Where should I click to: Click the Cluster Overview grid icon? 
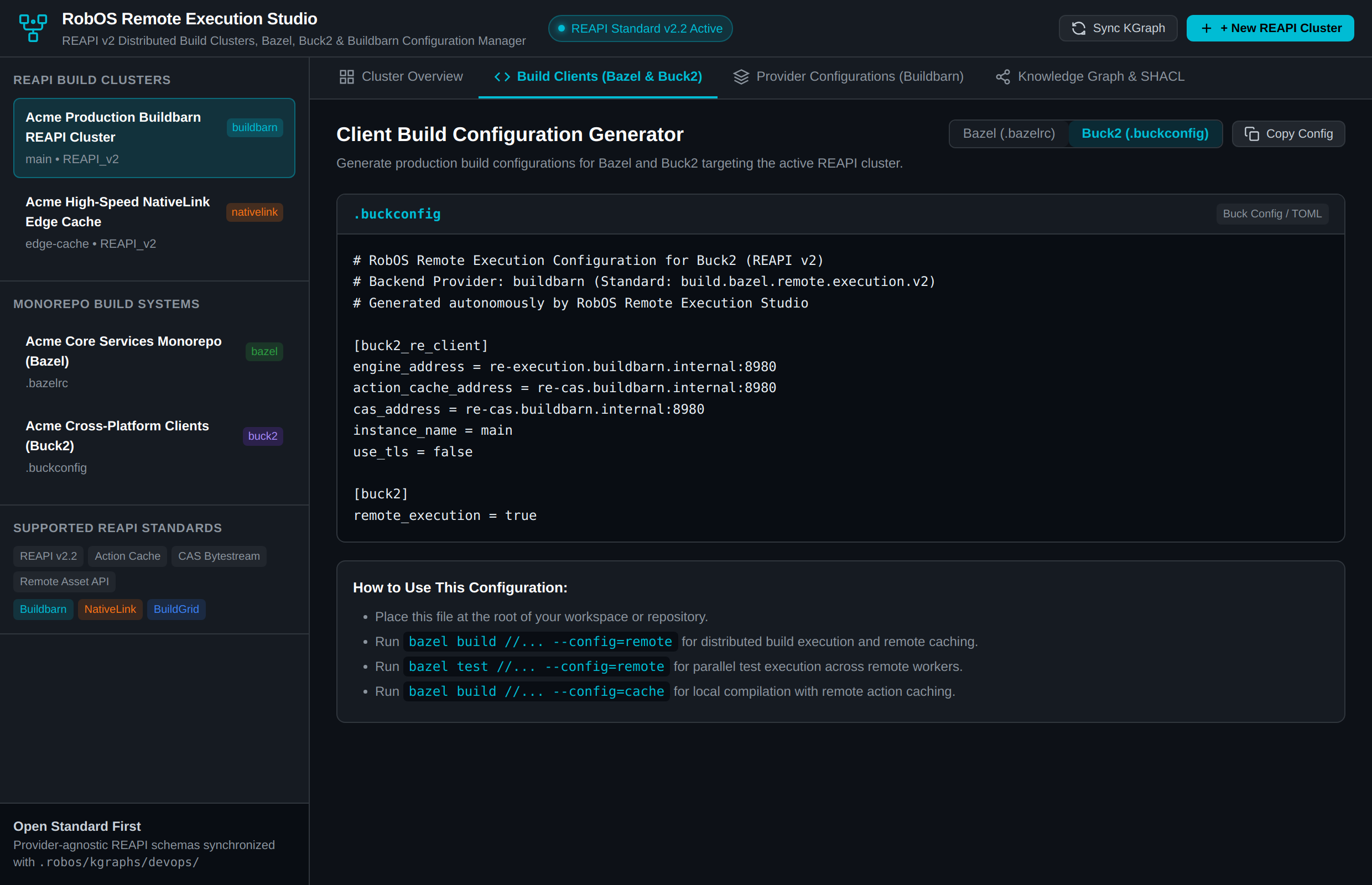[x=346, y=77]
